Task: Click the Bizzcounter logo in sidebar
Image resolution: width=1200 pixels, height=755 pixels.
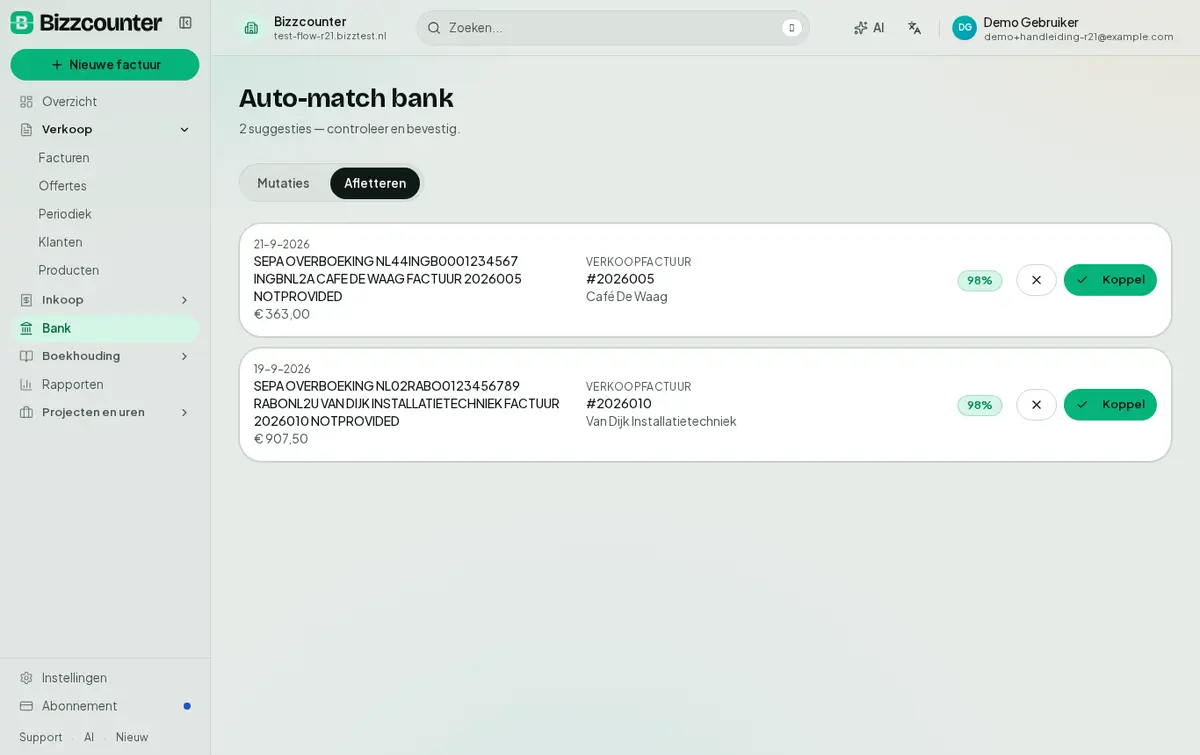Action: [86, 23]
